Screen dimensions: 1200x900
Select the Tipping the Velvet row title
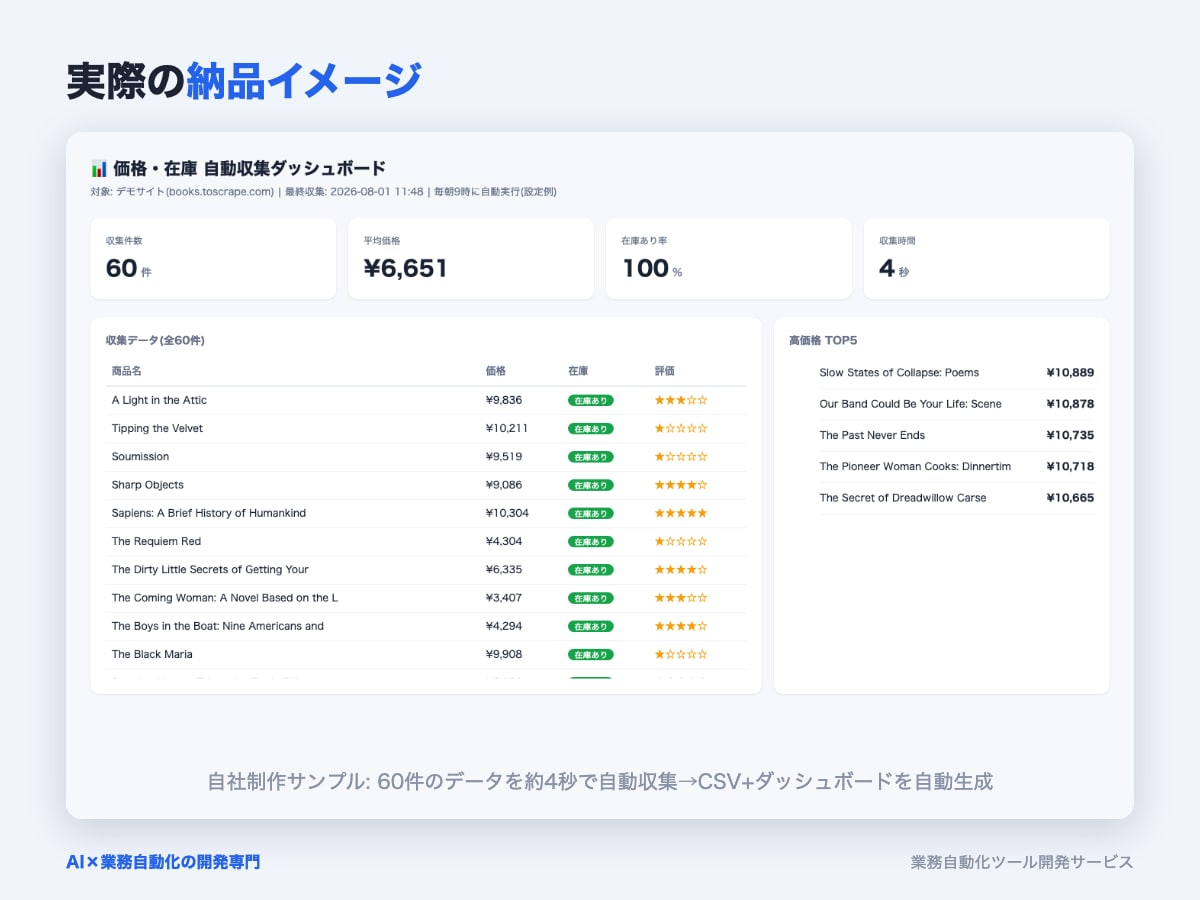click(157, 428)
